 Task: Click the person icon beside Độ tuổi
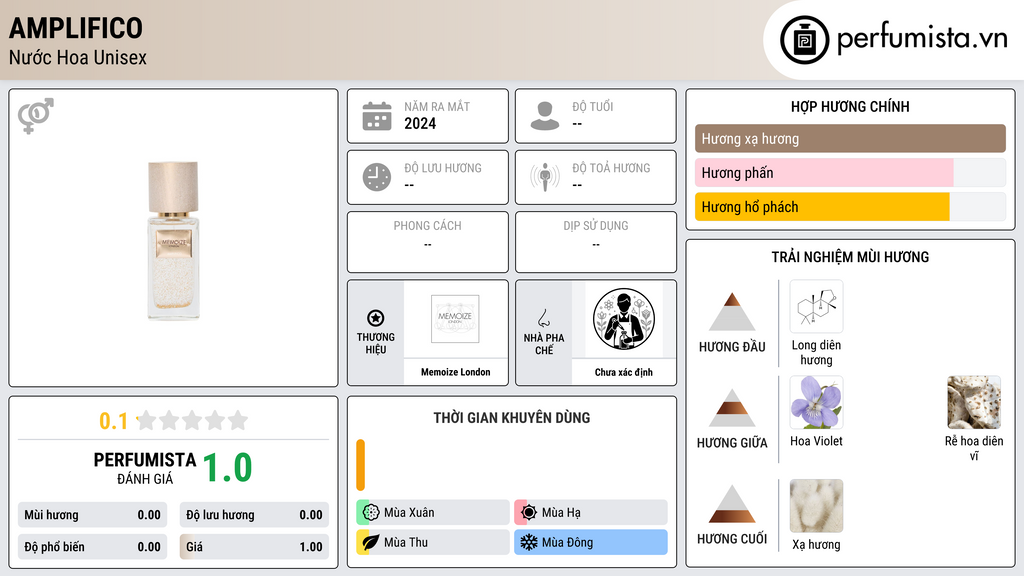pos(545,116)
